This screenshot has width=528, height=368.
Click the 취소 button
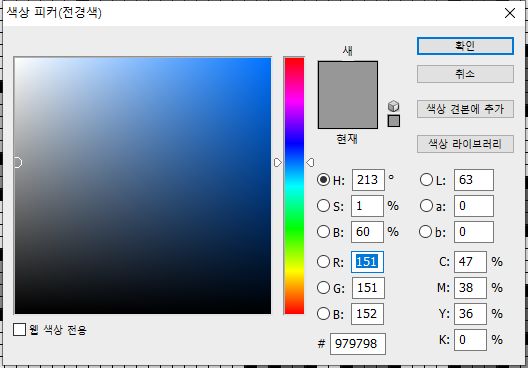click(x=465, y=74)
